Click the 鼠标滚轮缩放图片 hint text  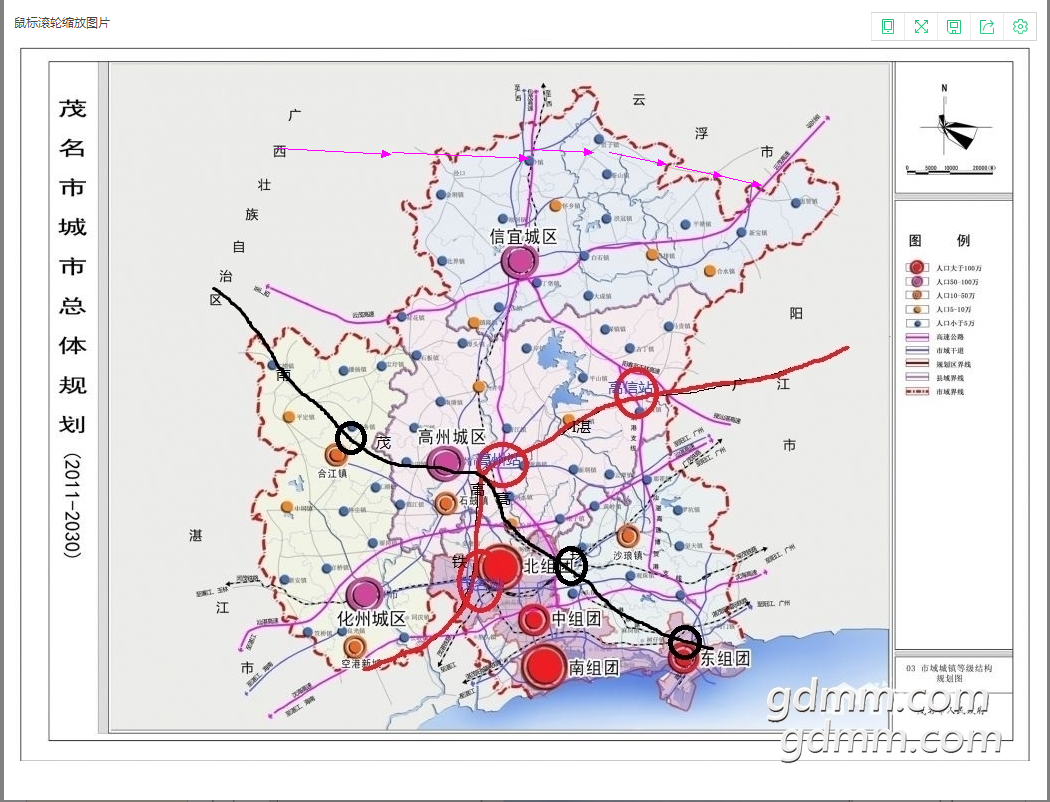tap(62, 23)
